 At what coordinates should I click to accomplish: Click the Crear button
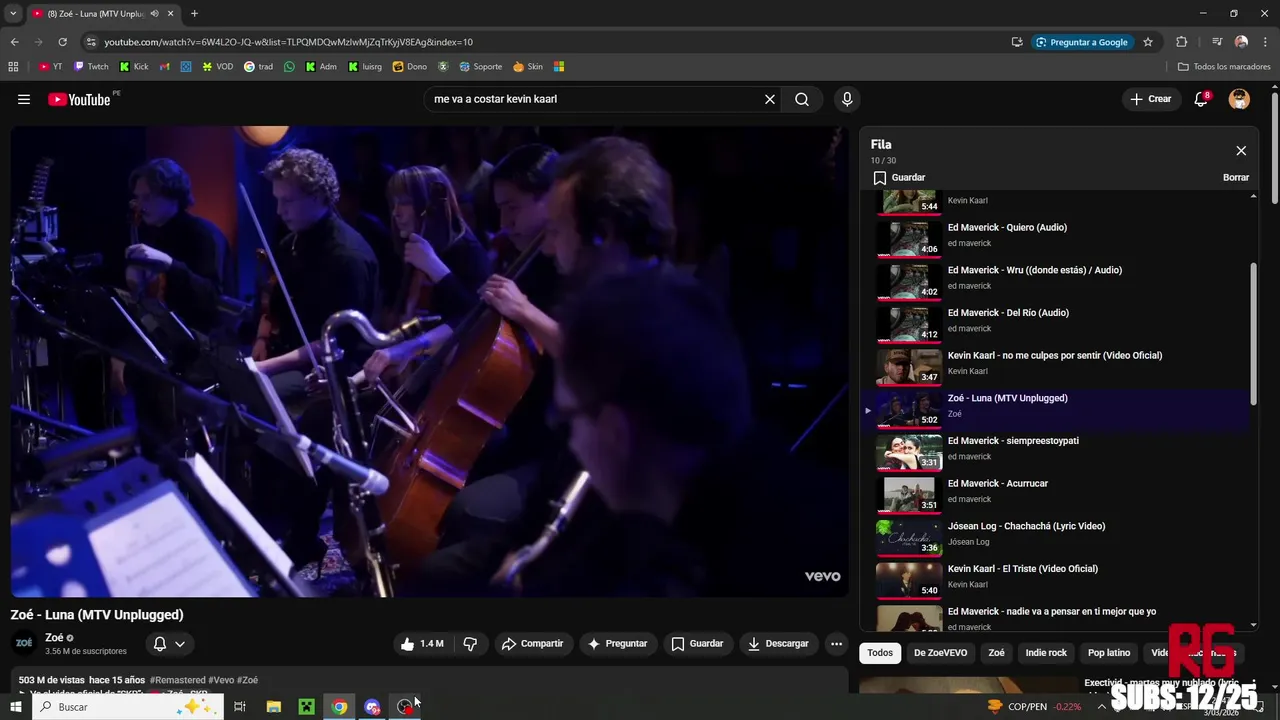pyautogui.click(x=1150, y=99)
